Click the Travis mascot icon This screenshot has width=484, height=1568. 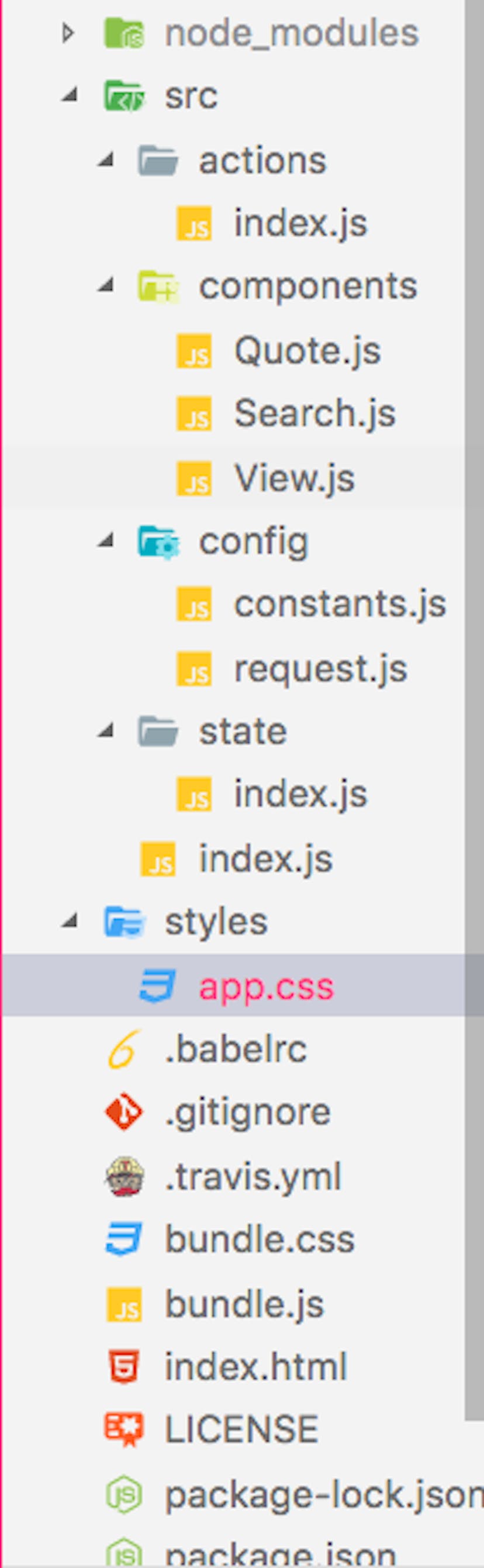pyautogui.click(x=124, y=1176)
